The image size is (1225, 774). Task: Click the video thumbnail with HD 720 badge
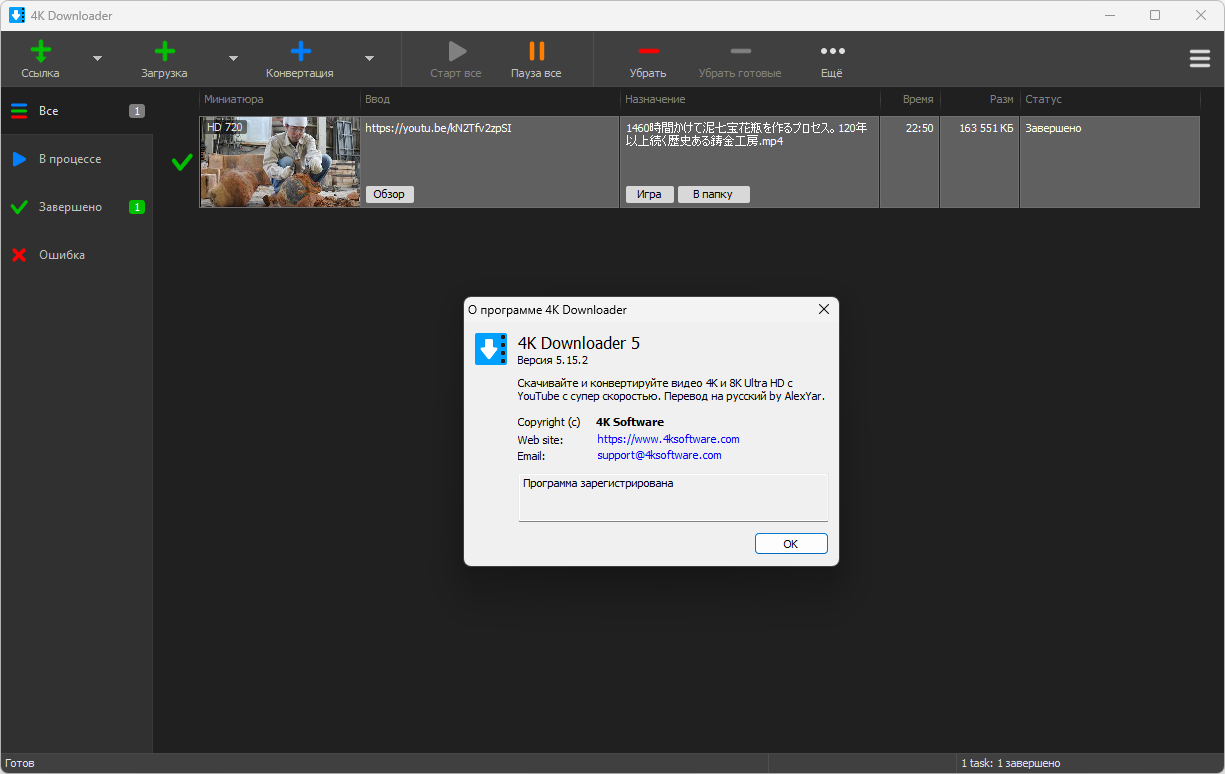pyautogui.click(x=280, y=162)
